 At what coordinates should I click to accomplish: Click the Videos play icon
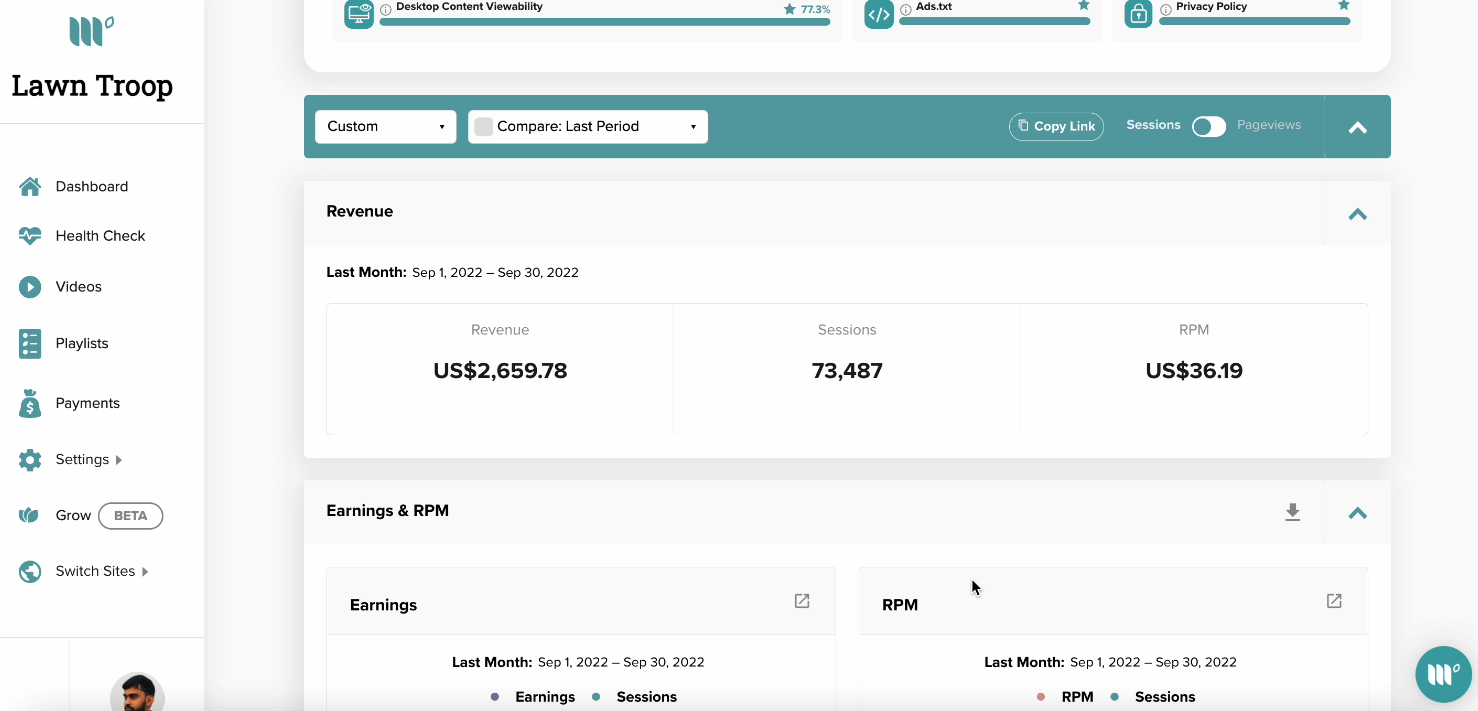tap(30, 287)
